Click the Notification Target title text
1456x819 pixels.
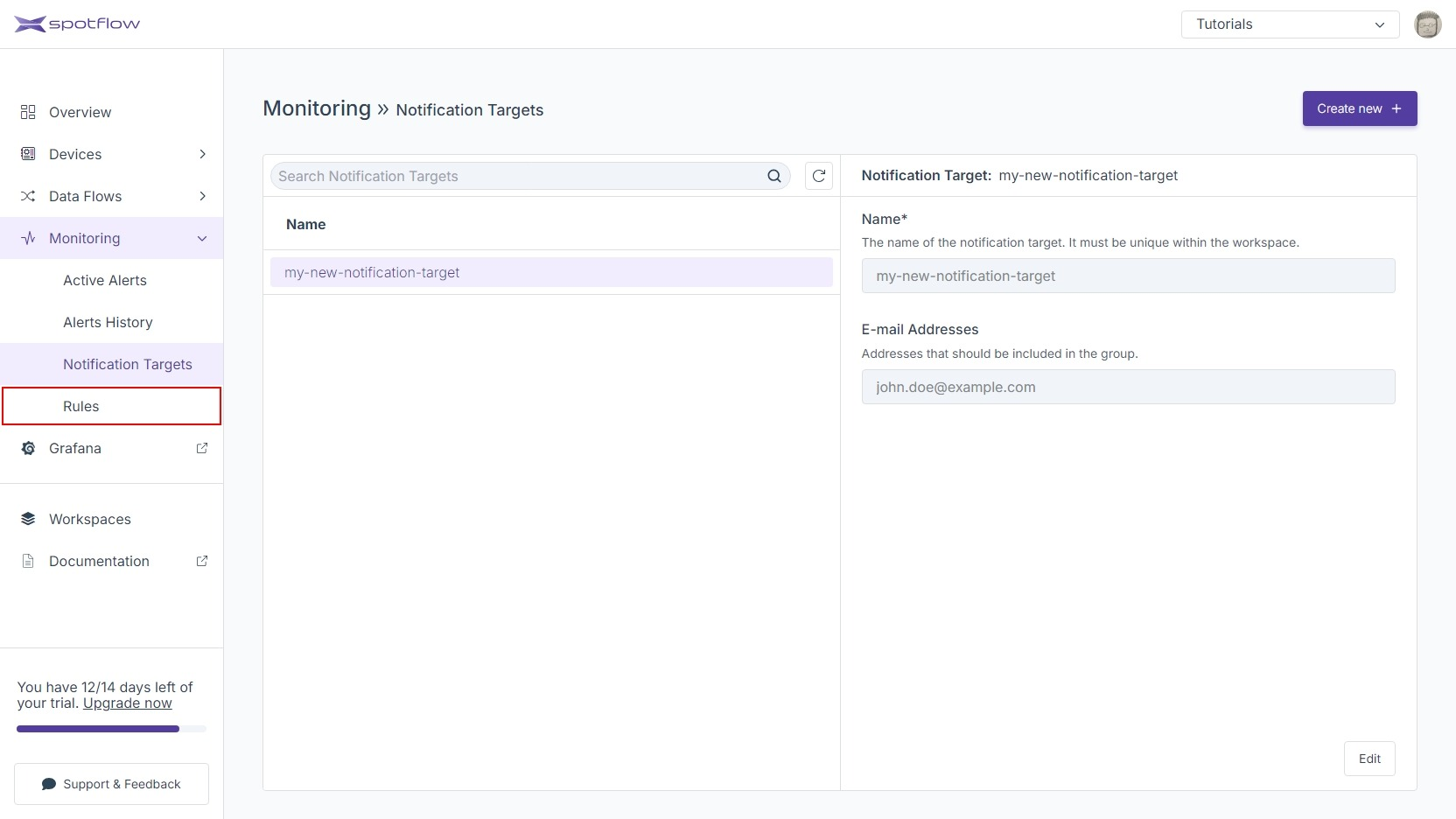pos(1019,176)
